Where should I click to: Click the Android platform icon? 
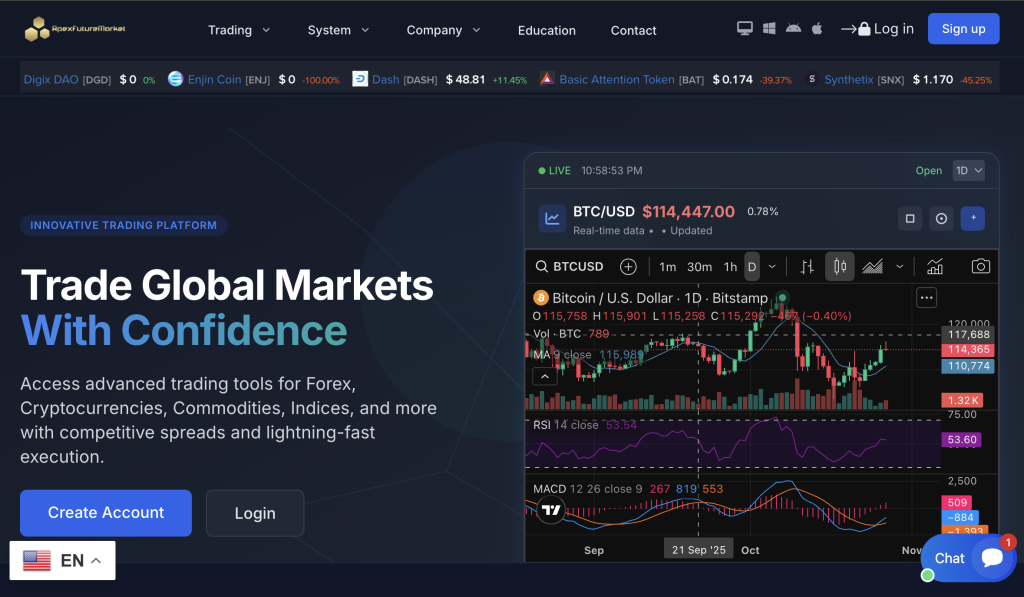(x=794, y=29)
